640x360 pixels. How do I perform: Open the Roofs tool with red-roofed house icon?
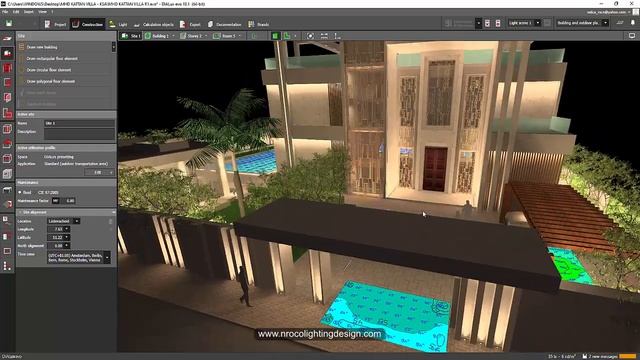click(x=7, y=143)
